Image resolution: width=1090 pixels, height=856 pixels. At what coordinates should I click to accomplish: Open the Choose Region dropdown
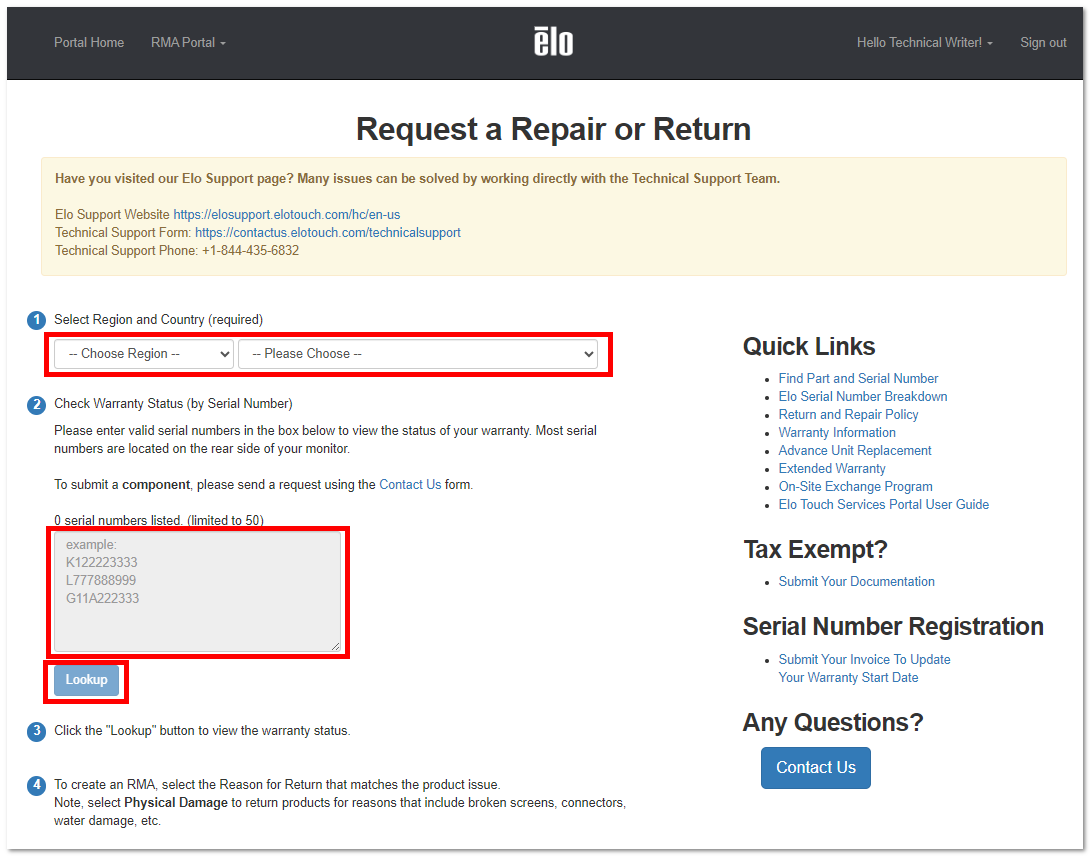click(x=144, y=353)
